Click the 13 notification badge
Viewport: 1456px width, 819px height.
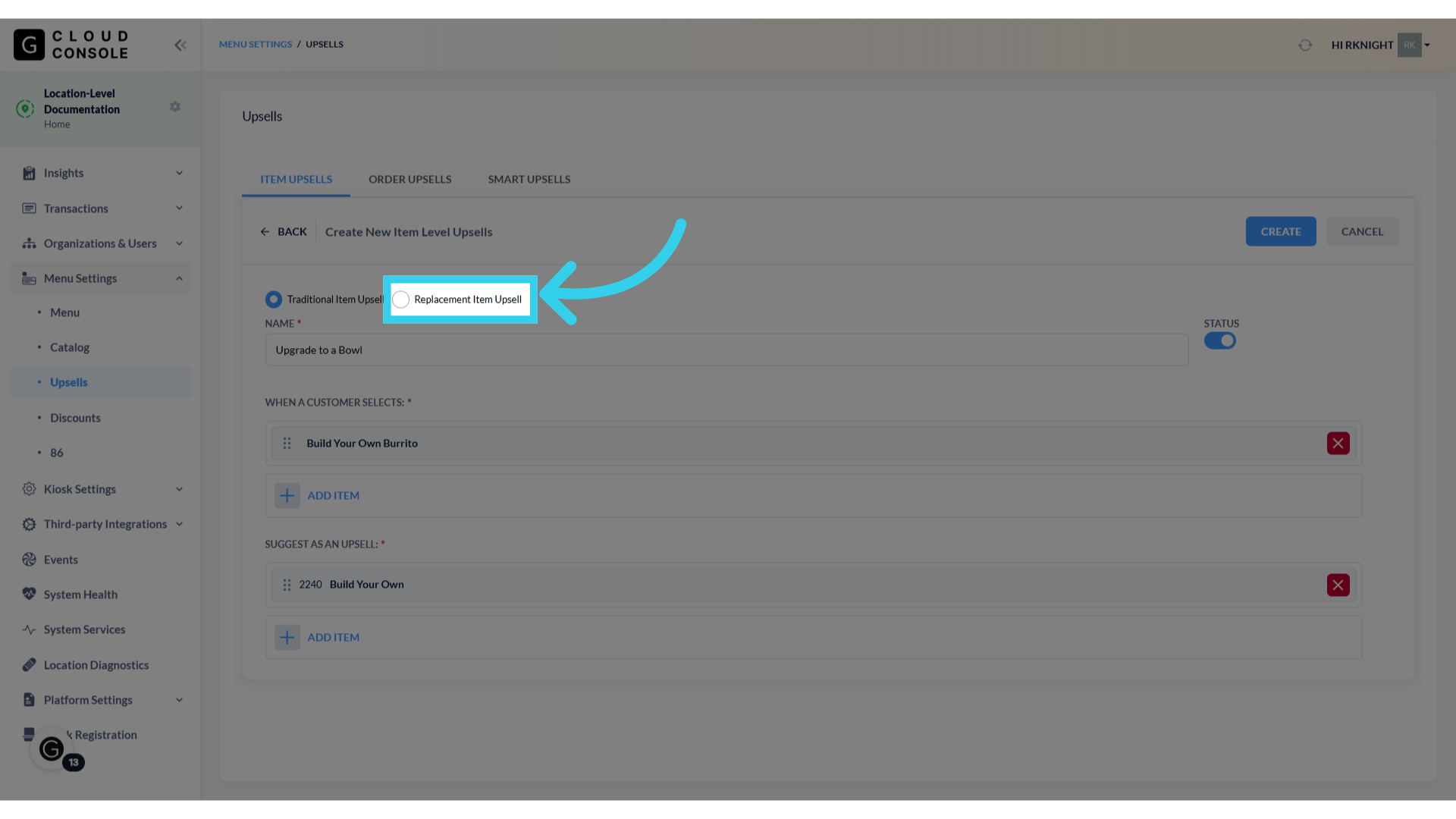click(x=74, y=762)
